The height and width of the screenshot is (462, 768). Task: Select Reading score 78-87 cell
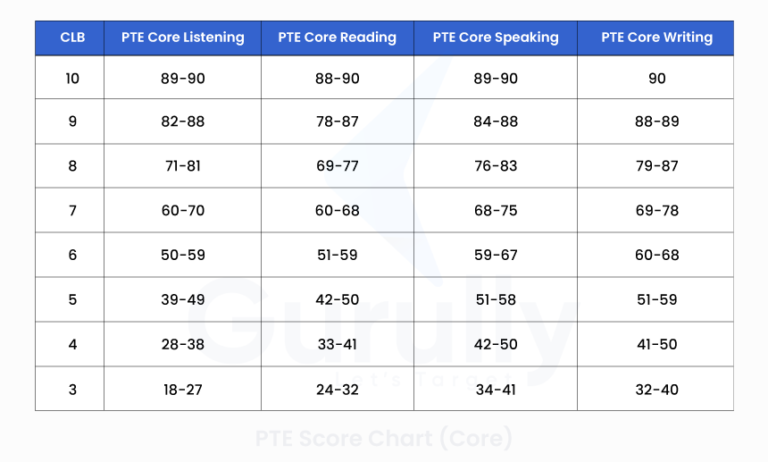click(336, 122)
